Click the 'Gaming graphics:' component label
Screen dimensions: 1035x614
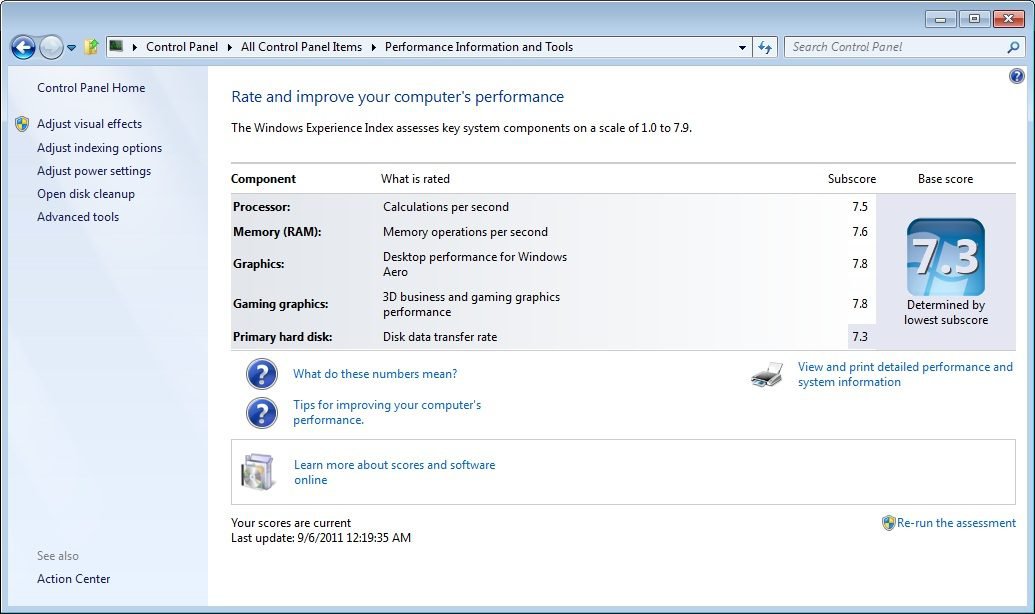click(x=281, y=304)
